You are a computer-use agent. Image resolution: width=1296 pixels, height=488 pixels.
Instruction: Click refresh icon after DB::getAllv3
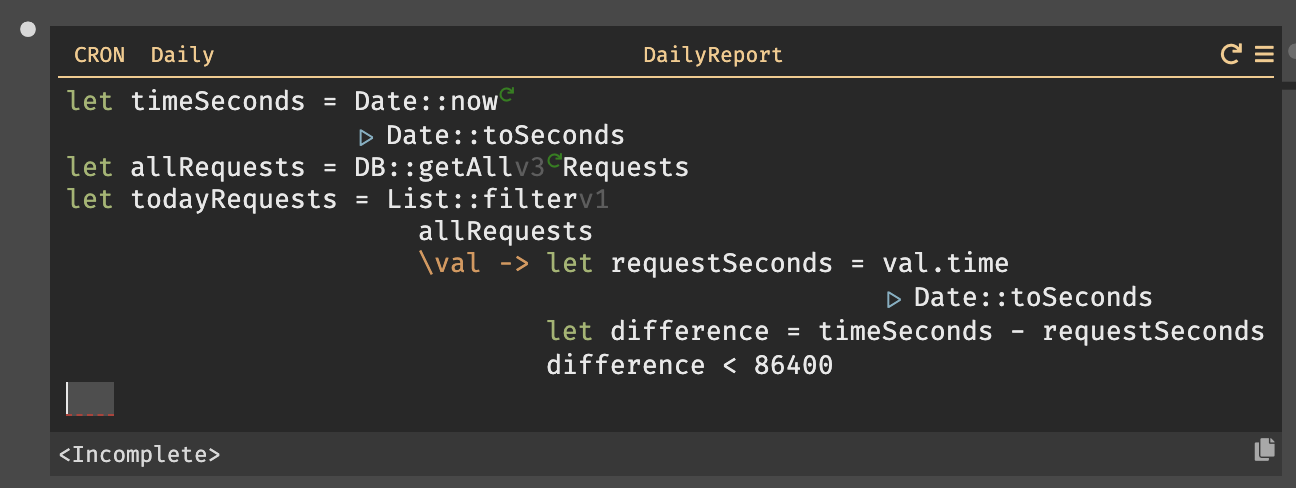554,161
